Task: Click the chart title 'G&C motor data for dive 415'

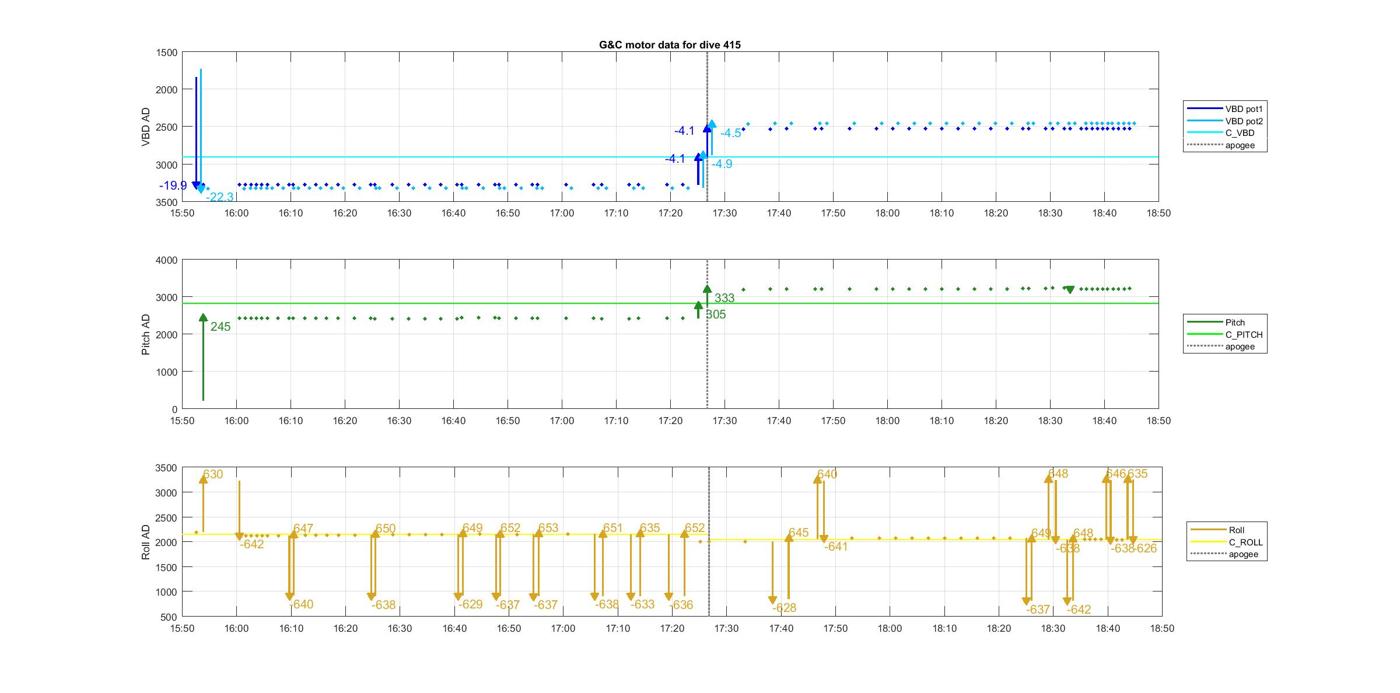Action: (670, 45)
